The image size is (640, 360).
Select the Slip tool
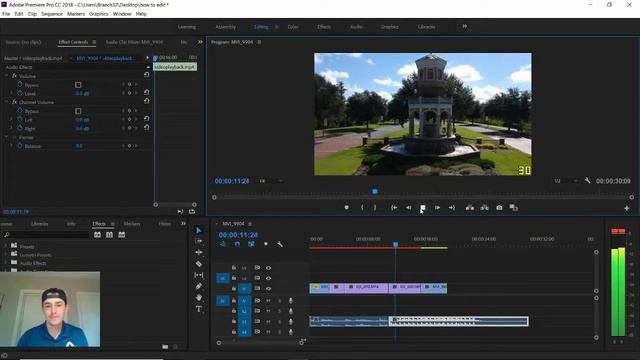[199, 275]
